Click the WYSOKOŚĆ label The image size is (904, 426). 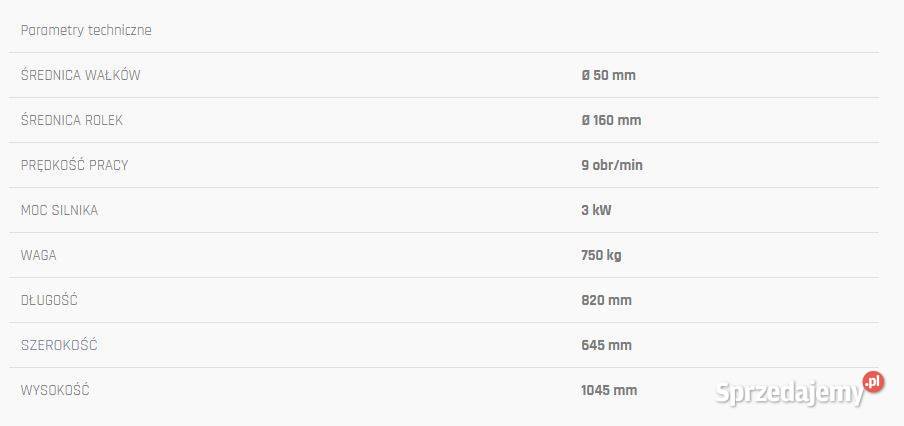55,390
